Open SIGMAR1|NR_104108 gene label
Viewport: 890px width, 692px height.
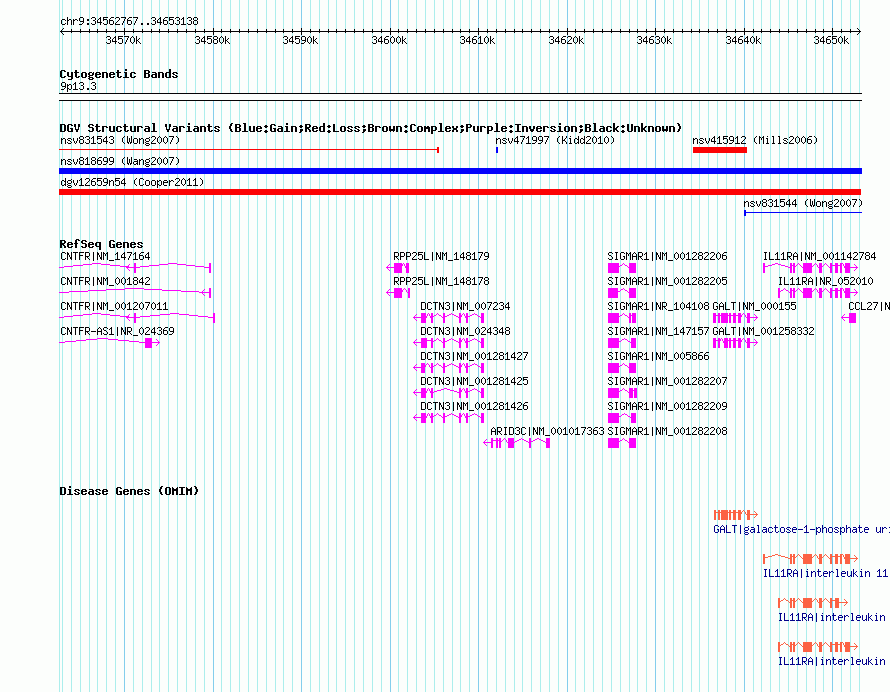pyautogui.click(x=658, y=307)
